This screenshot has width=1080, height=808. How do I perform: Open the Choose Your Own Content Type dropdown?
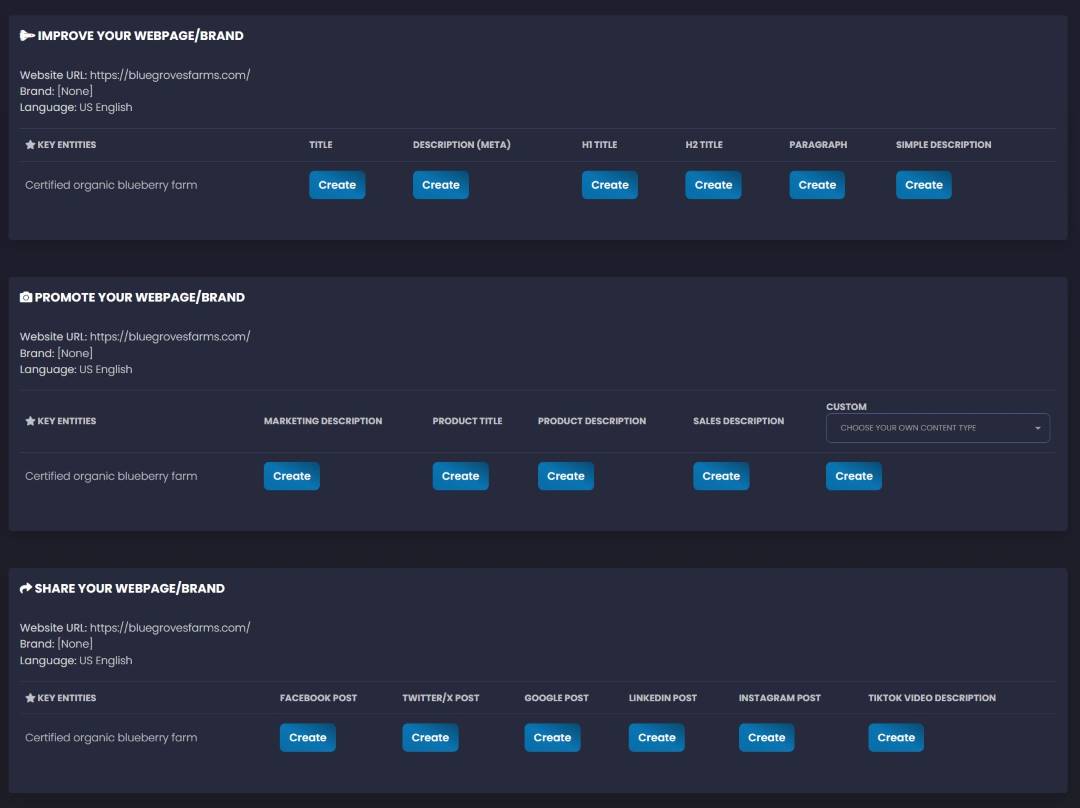pyautogui.click(x=937, y=428)
